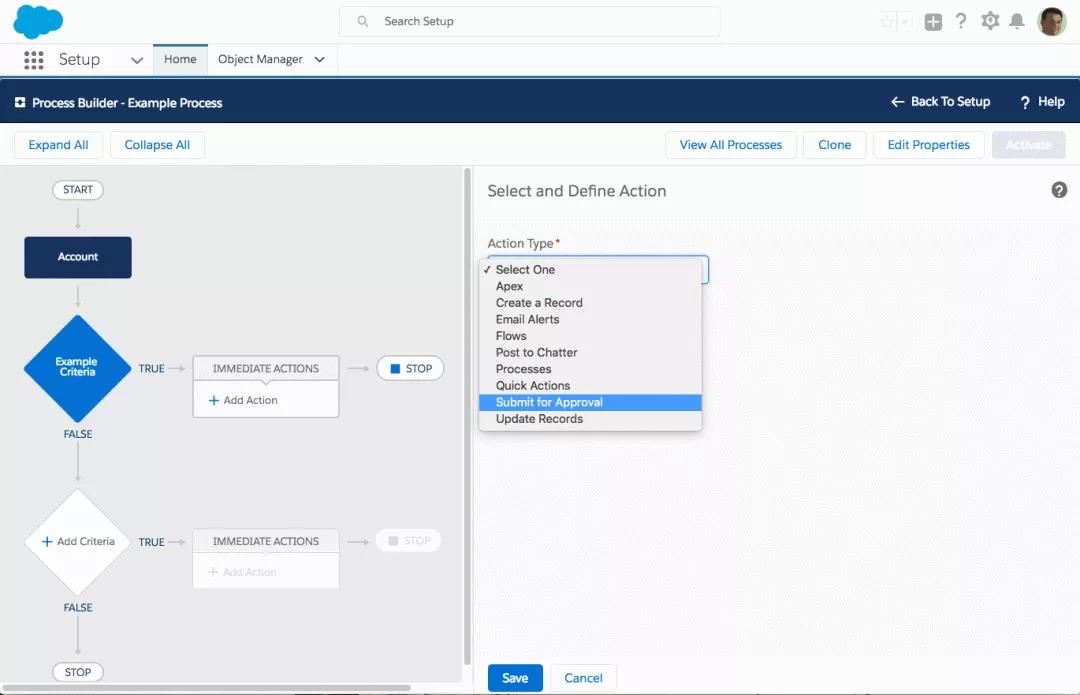Image resolution: width=1080 pixels, height=695 pixels.
Task: Click the user profile avatar
Action: tap(1051, 21)
